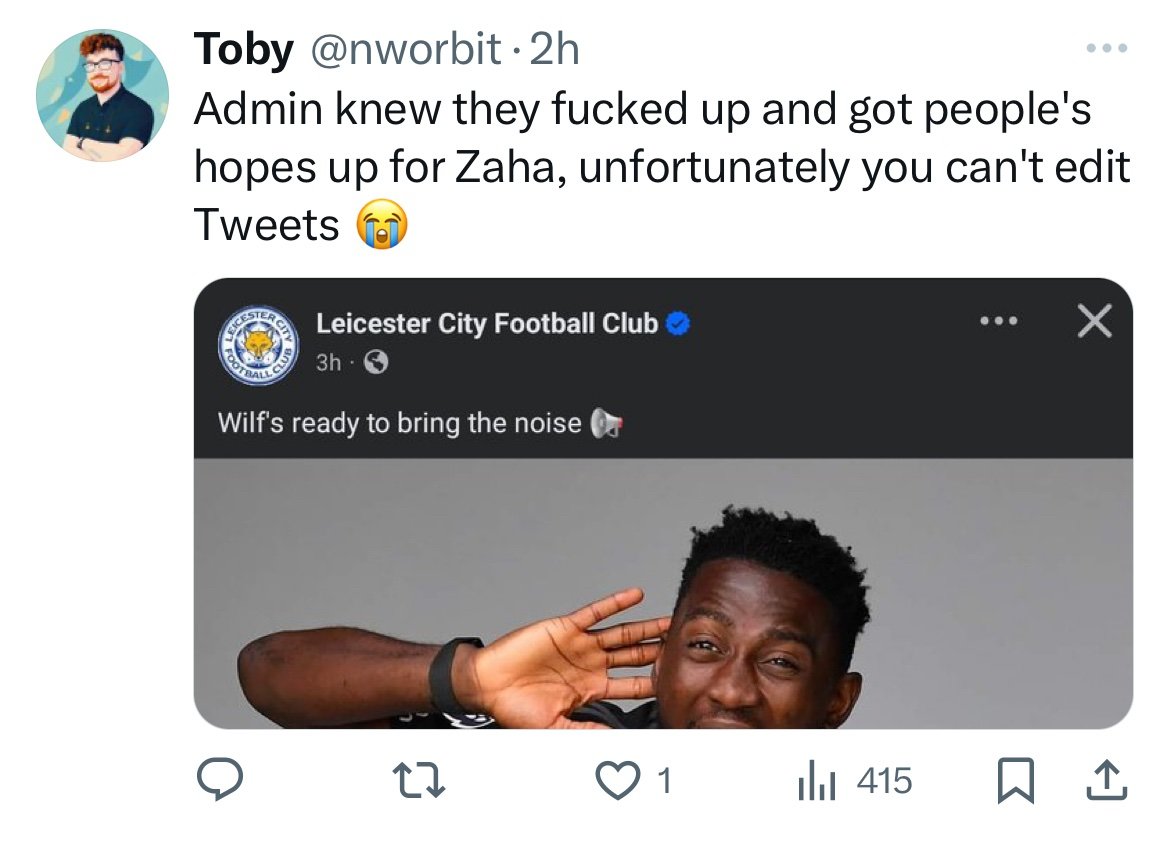1170x844 pixels.
Task: Open the reply speech bubble icon
Action: 219,780
